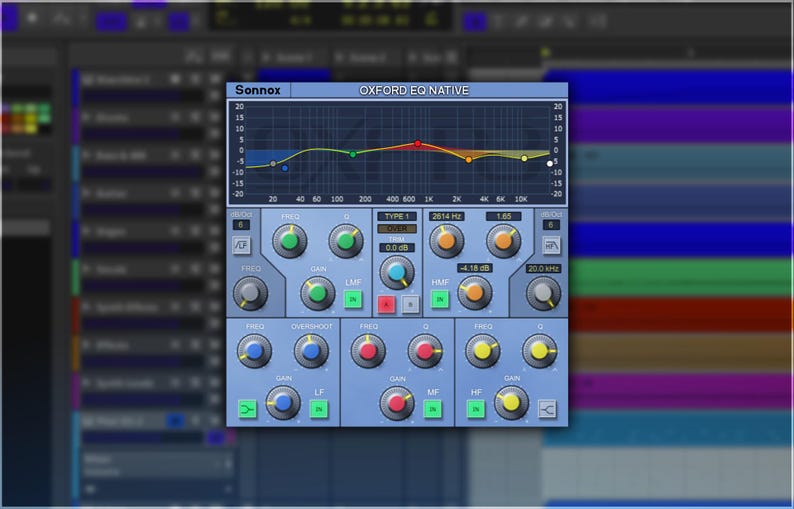
Task: Click the green LMF Q knob
Action: (346, 241)
